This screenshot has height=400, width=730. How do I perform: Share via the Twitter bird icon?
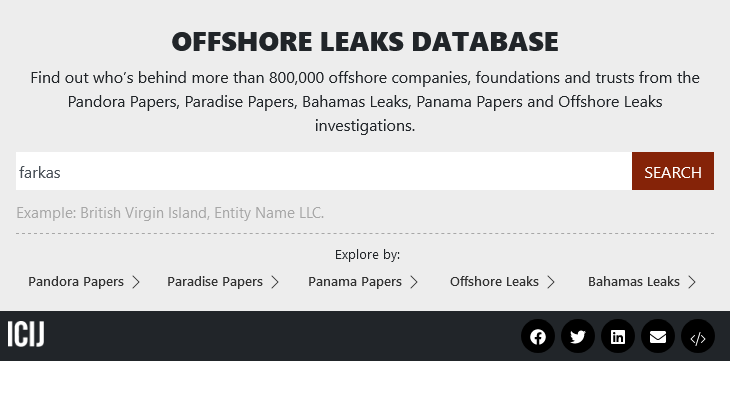[x=578, y=336]
